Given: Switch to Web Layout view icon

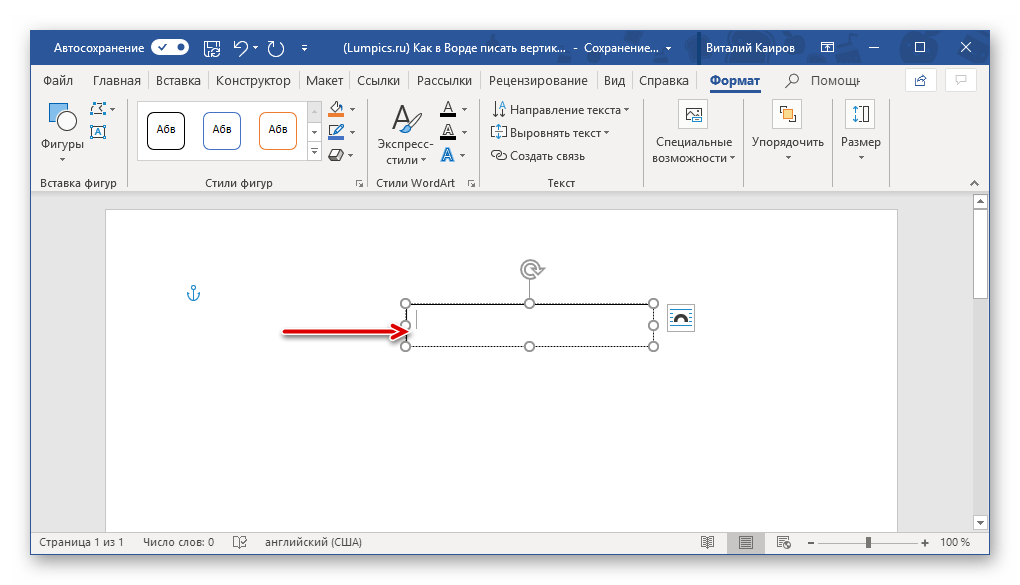Looking at the screenshot, I should coord(783,542).
